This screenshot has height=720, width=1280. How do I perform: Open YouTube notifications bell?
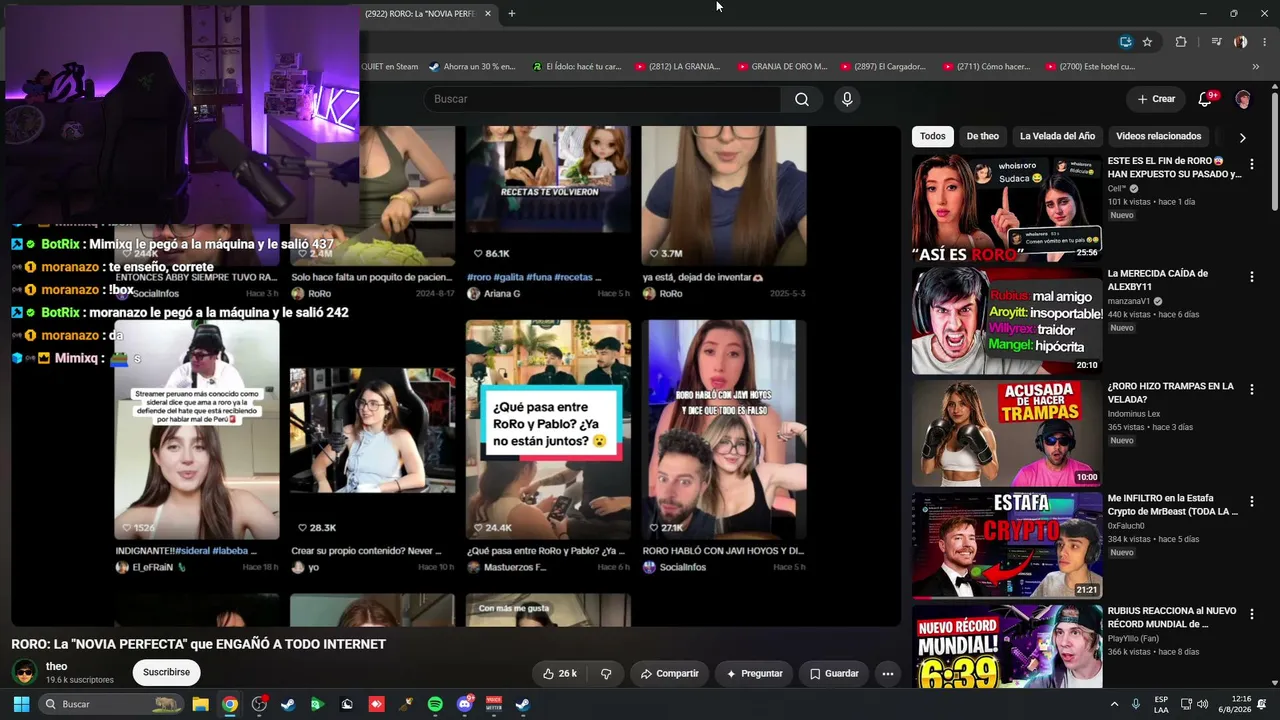[1205, 99]
